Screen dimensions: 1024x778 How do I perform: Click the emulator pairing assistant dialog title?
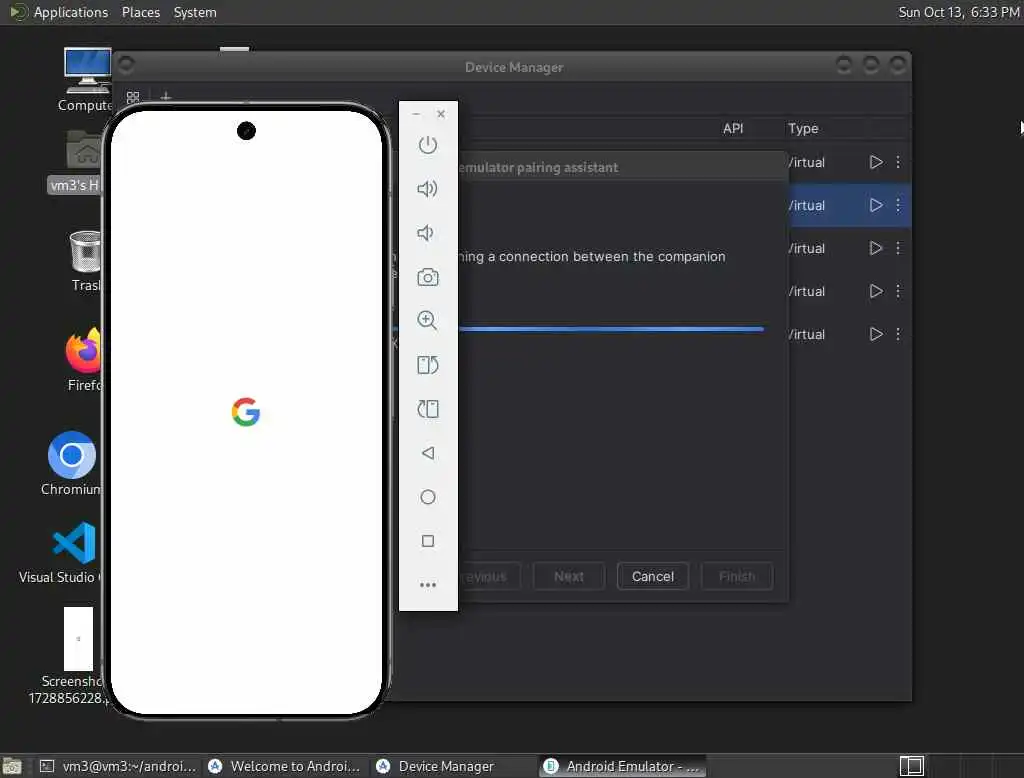537,167
